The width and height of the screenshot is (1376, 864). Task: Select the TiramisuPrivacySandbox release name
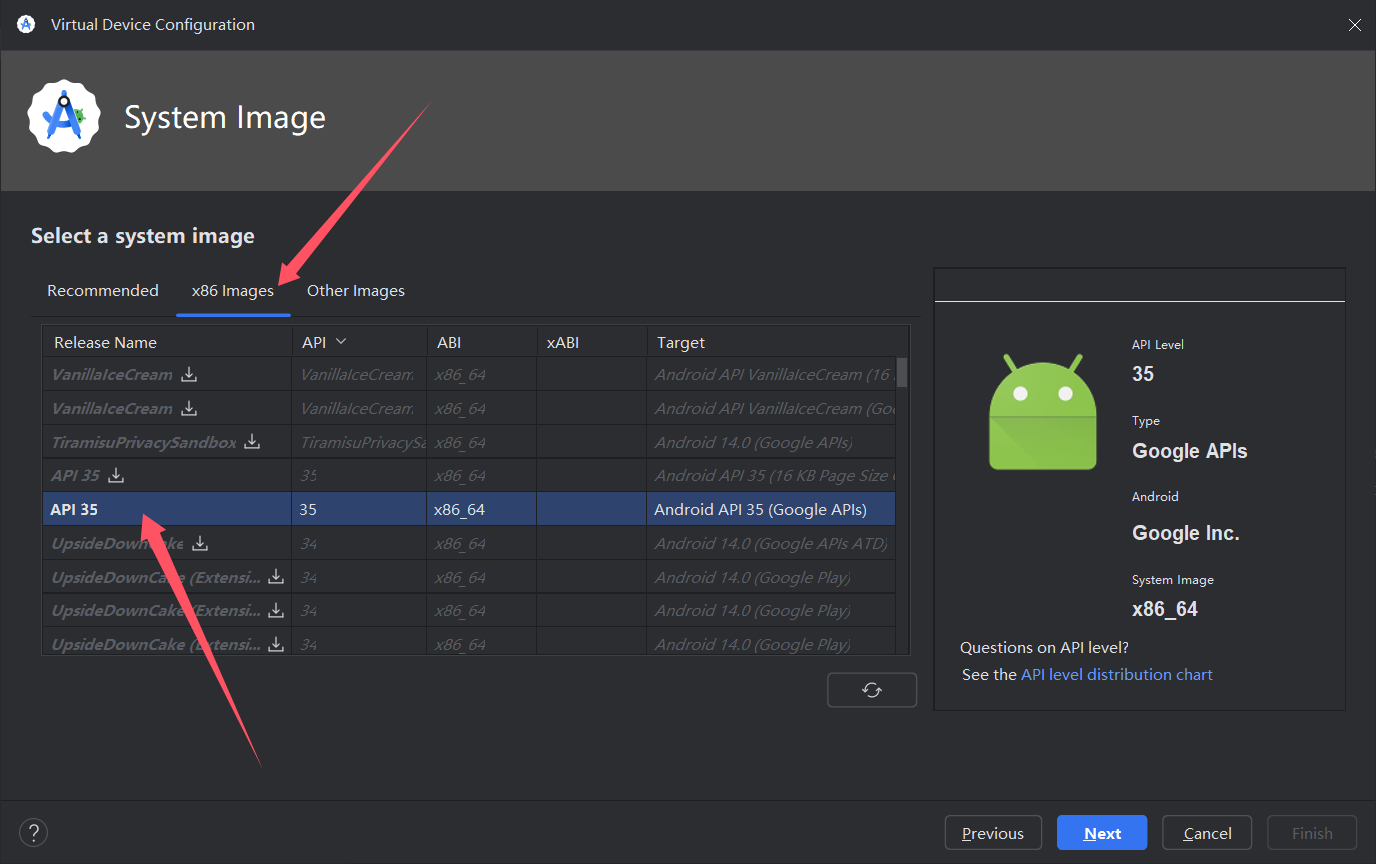144,442
